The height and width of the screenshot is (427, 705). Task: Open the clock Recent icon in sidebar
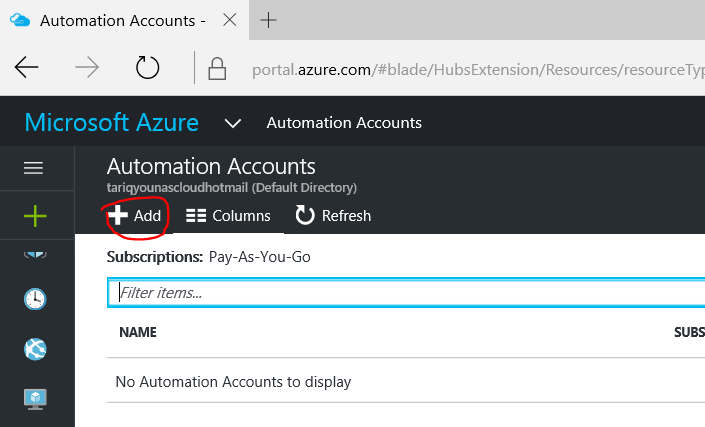[x=35, y=299]
